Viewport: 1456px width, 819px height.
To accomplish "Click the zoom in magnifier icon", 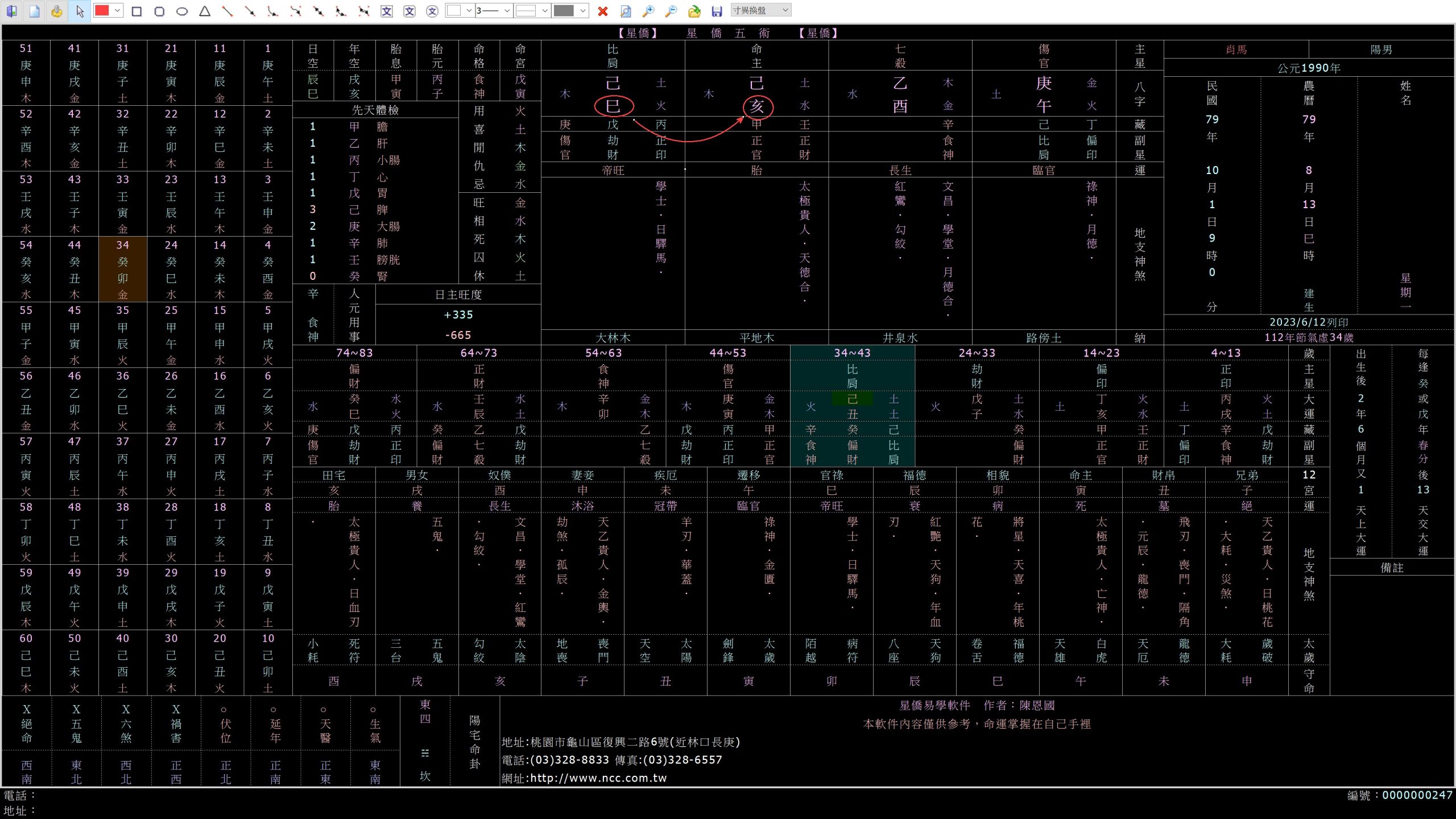I will coord(648,11).
